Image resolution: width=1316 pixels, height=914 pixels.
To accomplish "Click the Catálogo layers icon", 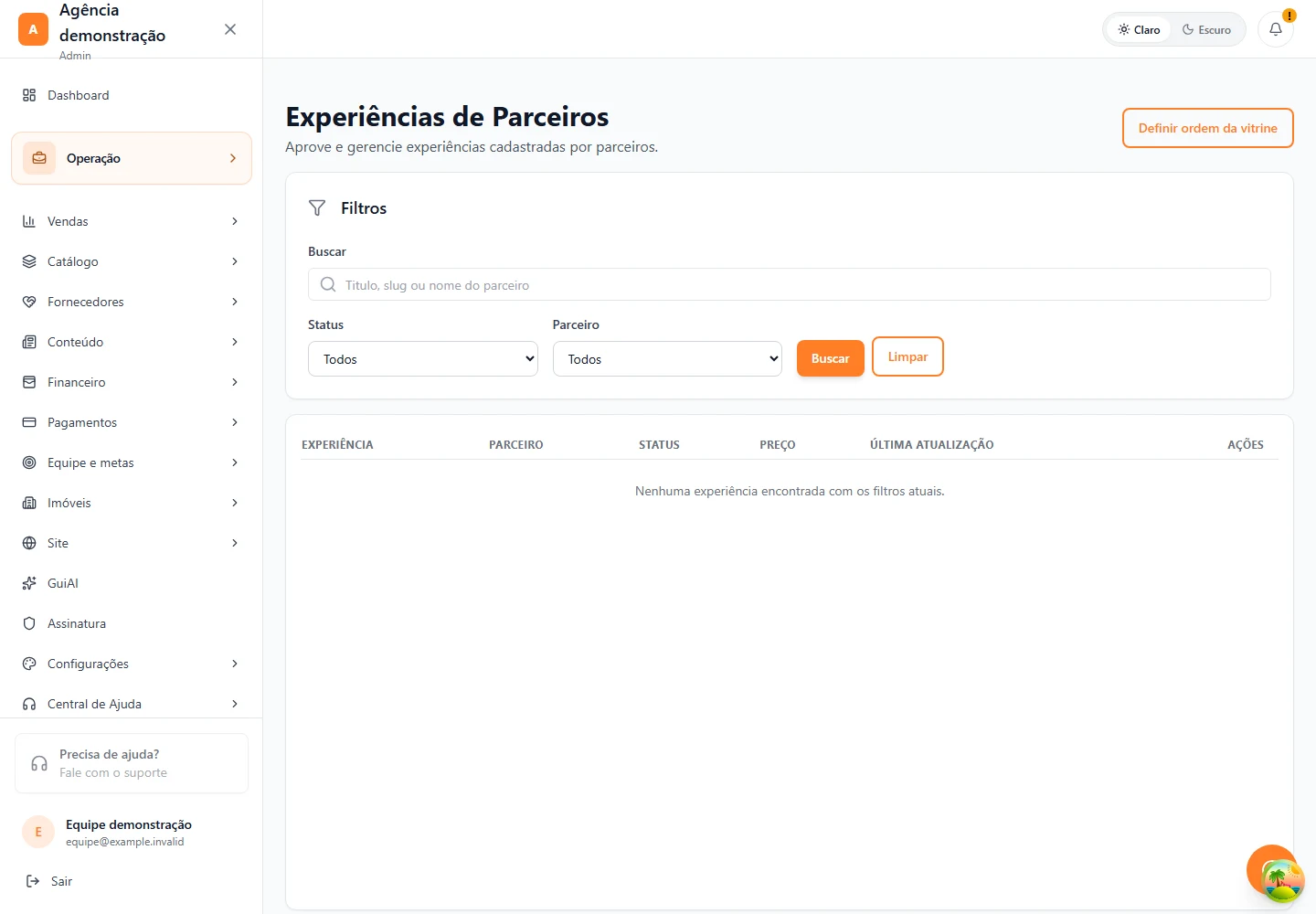I will point(29,261).
